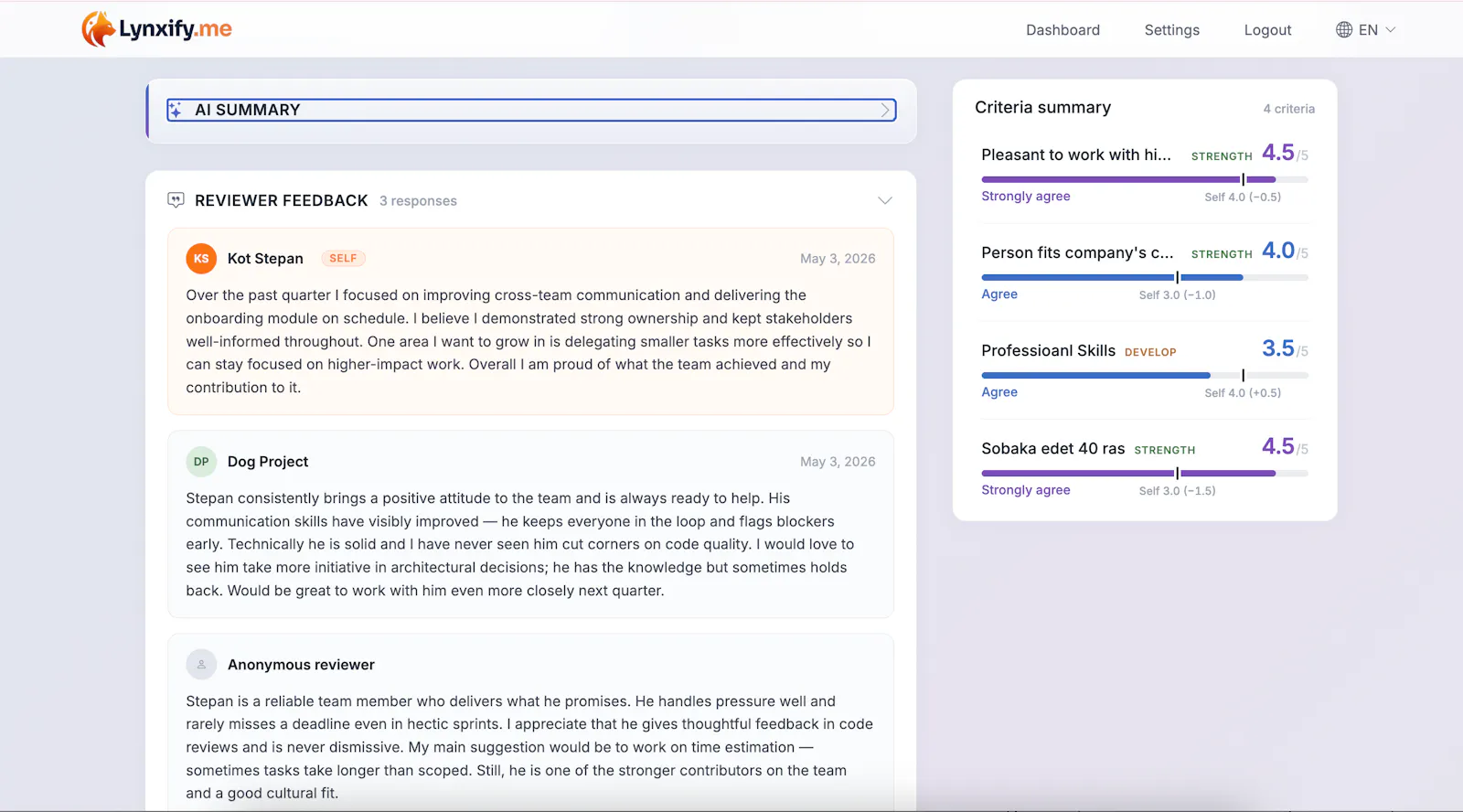Image resolution: width=1463 pixels, height=812 pixels.
Task: Open the Settings page
Action: click(x=1171, y=30)
